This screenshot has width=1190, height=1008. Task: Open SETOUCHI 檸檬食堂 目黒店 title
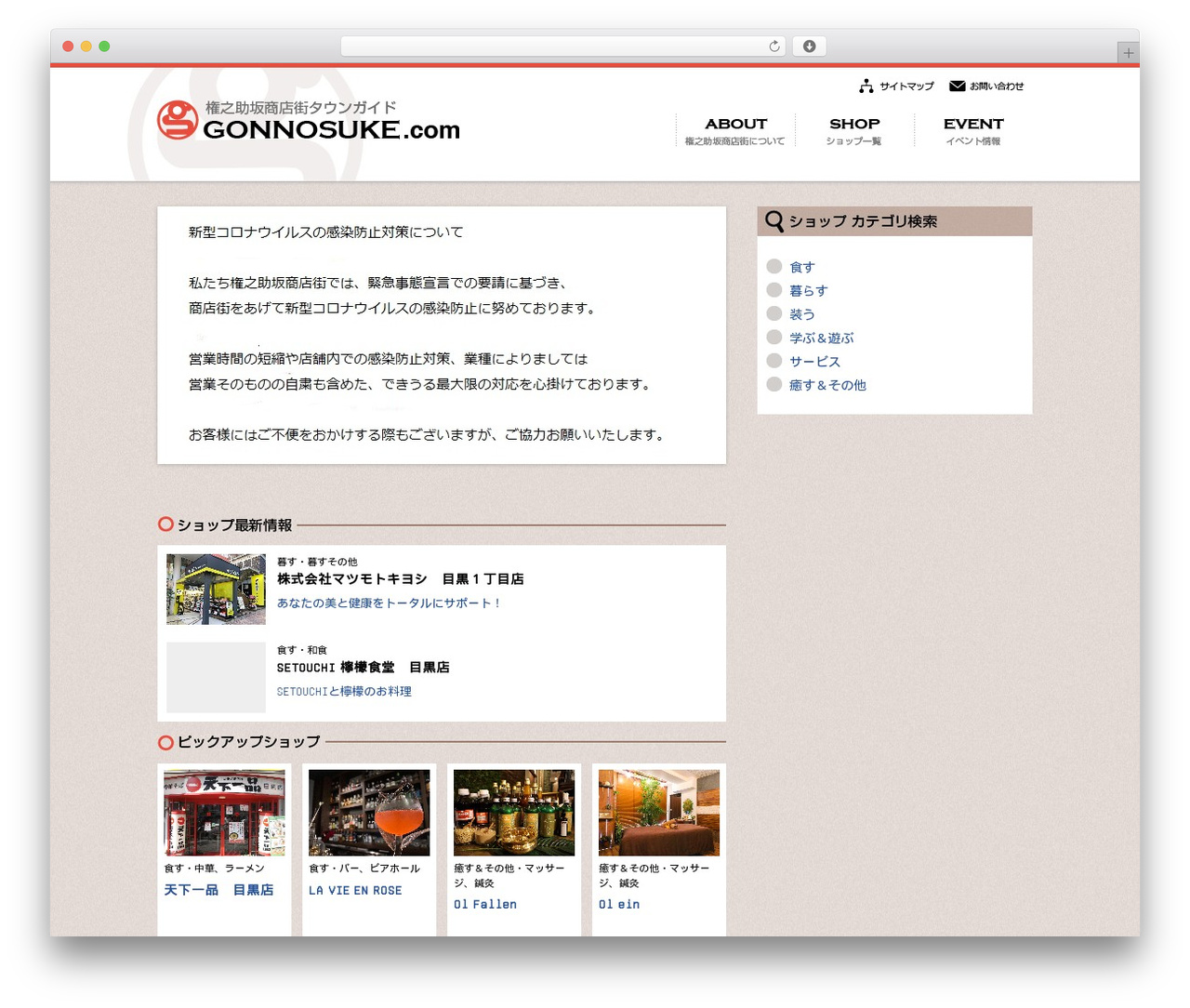(363, 667)
